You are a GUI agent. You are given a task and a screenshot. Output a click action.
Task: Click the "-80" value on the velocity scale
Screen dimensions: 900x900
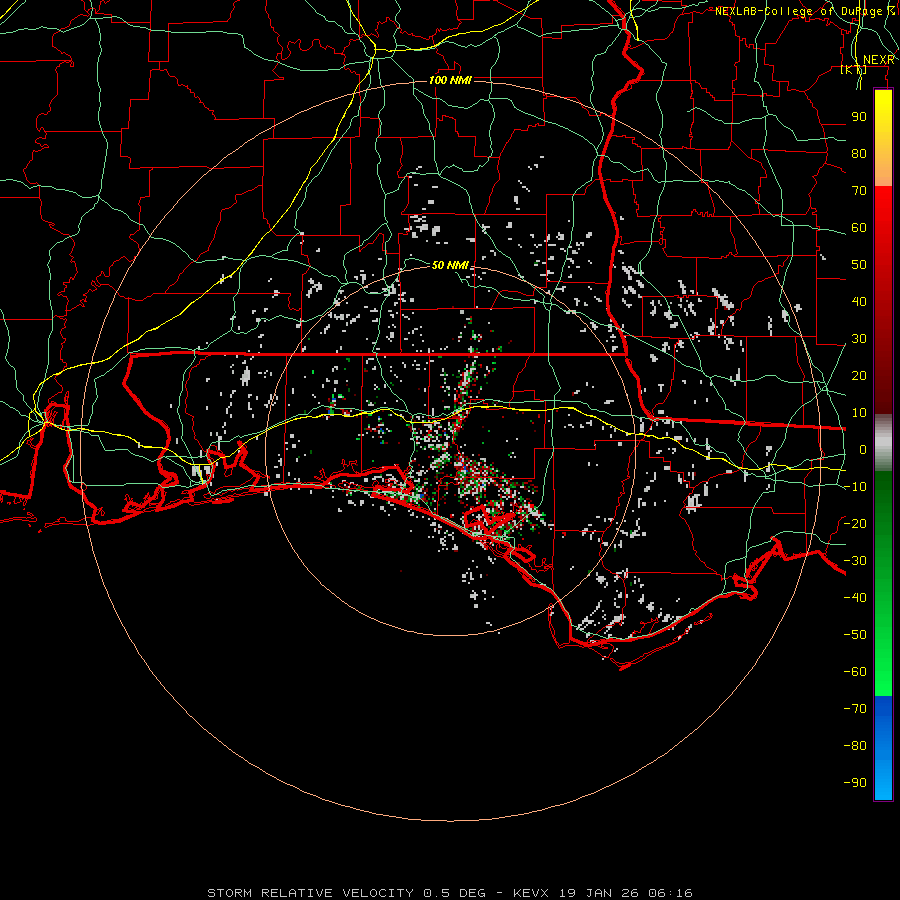[x=855, y=746]
